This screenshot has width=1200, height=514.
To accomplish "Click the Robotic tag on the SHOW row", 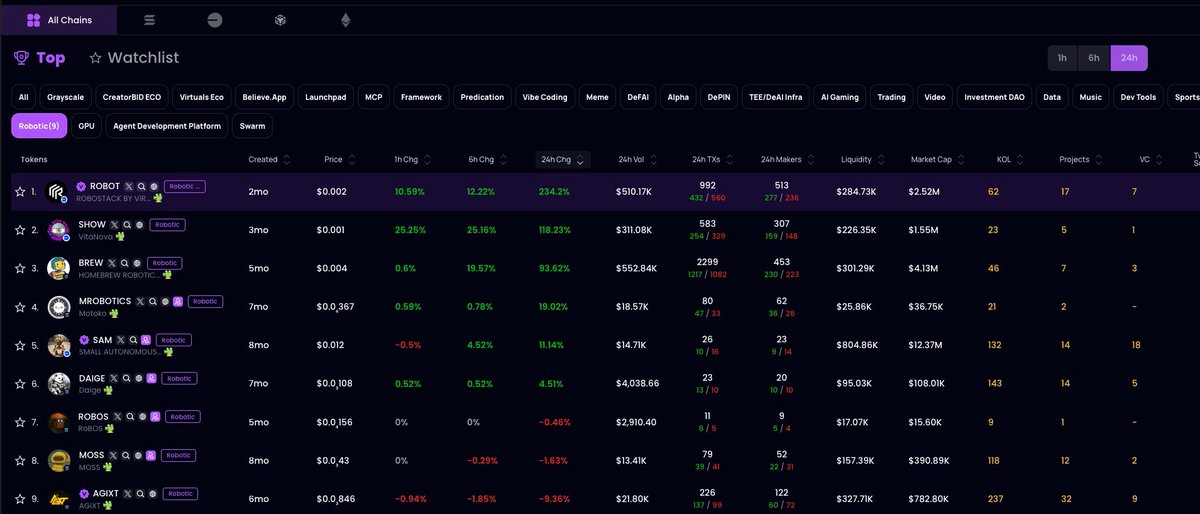I will (x=167, y=225).
